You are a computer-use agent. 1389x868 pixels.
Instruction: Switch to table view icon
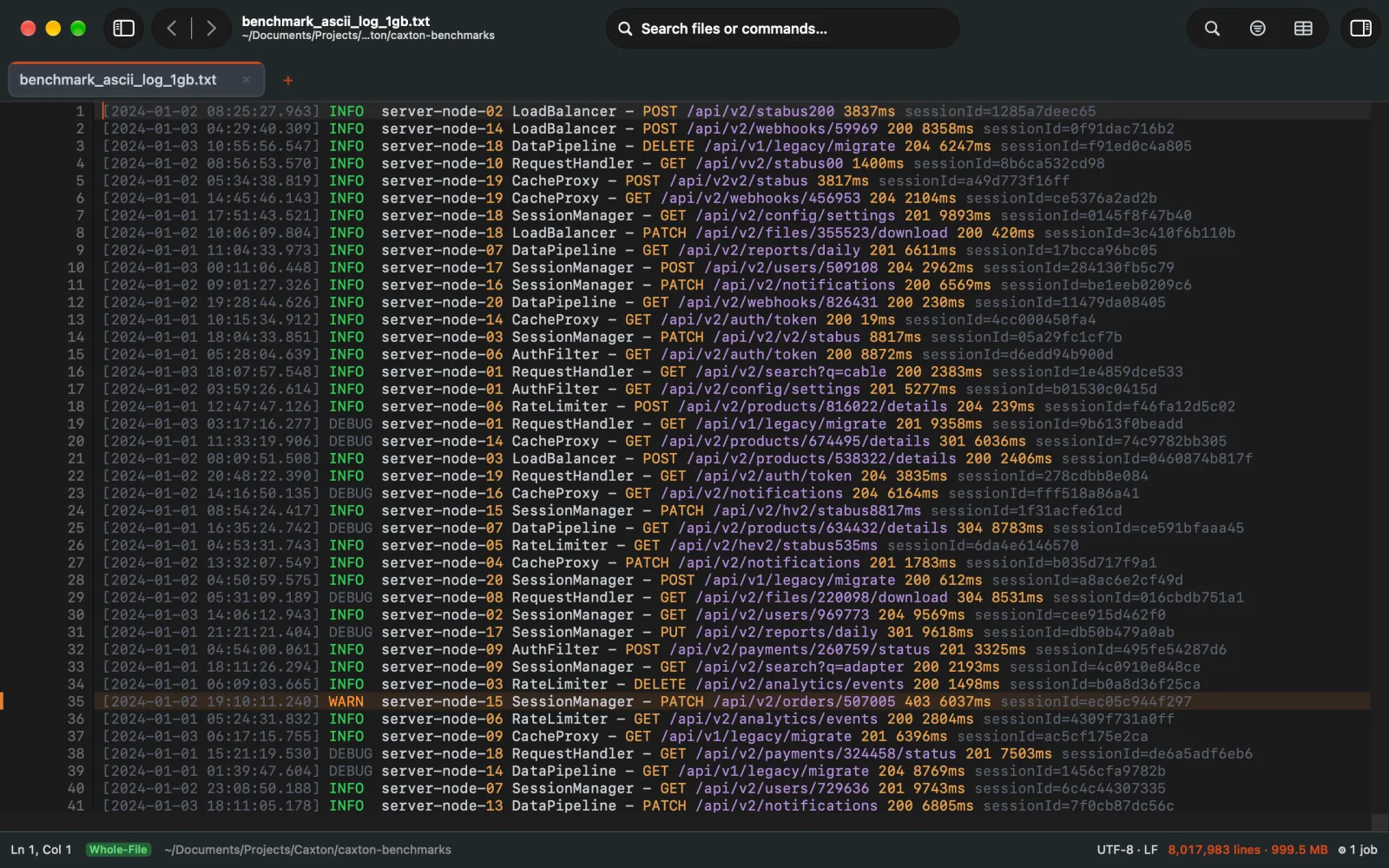(1303, 29)
